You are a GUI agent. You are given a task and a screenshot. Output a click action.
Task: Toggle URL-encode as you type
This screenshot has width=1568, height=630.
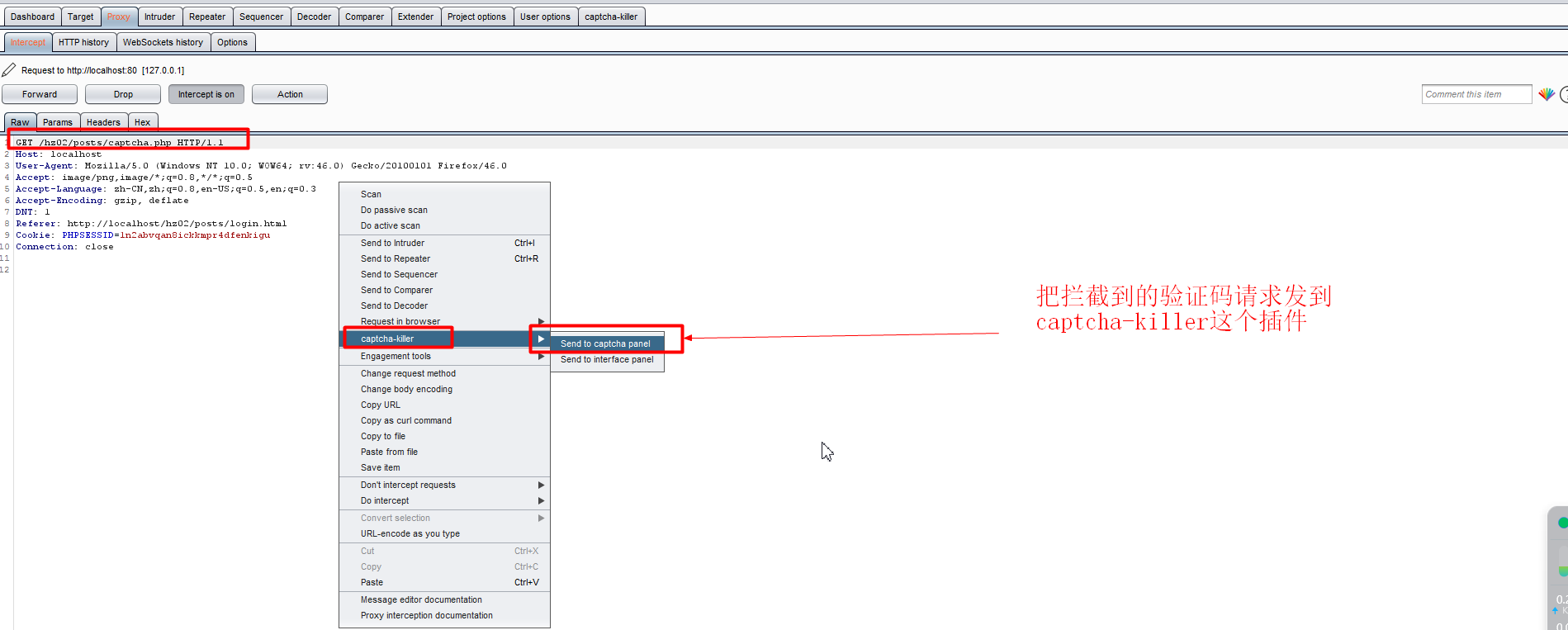coord(444,534)
